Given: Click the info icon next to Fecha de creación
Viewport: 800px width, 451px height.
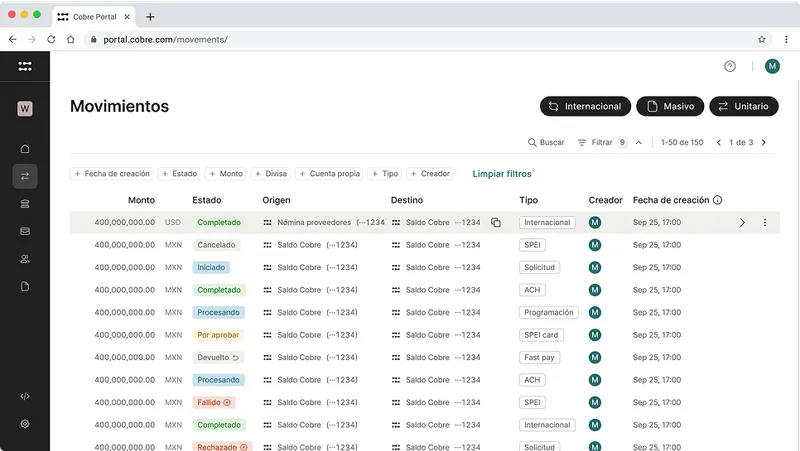Looking at the screenshot, I should [717, 200].
